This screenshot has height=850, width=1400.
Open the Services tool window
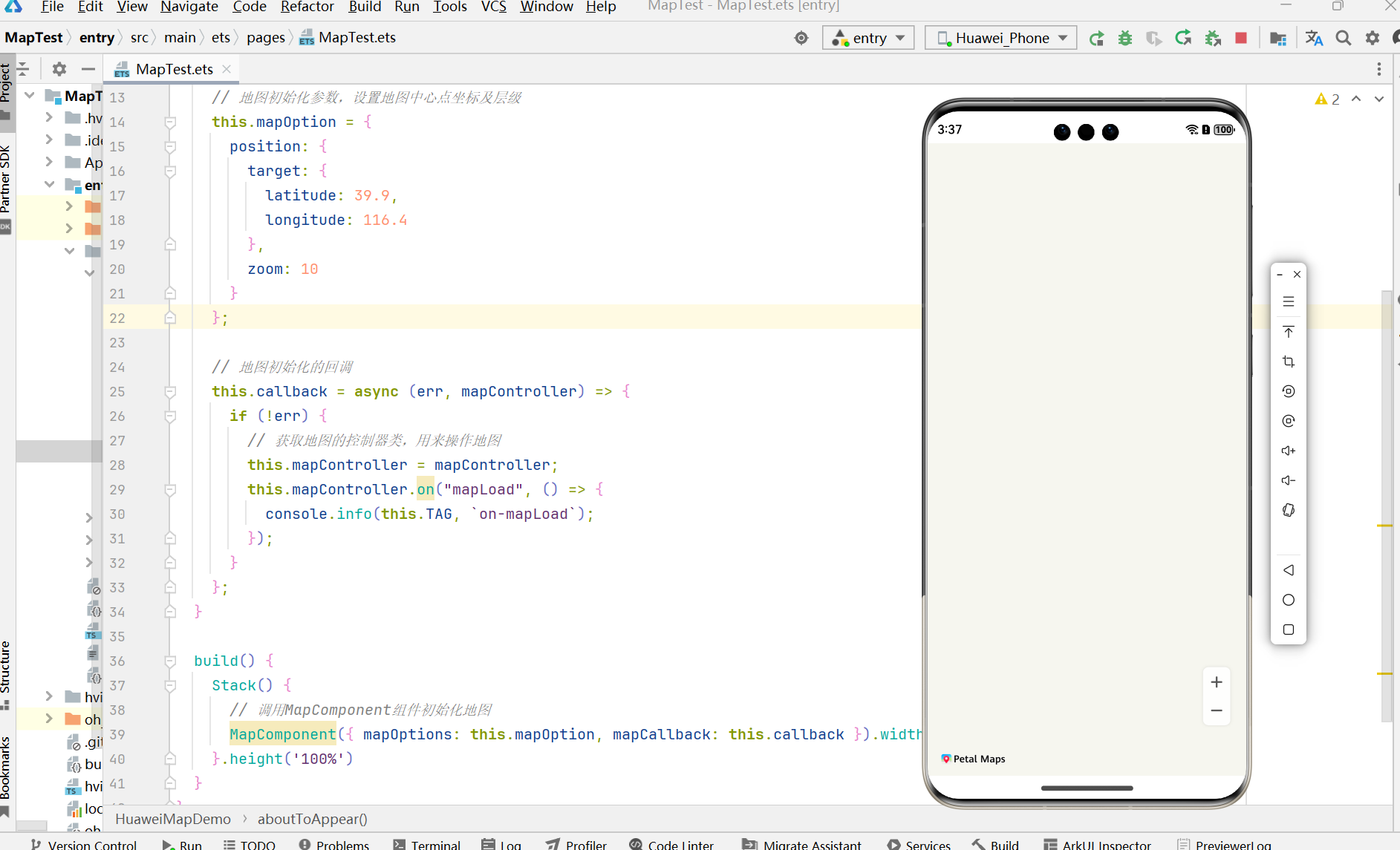tap(919, 845)
